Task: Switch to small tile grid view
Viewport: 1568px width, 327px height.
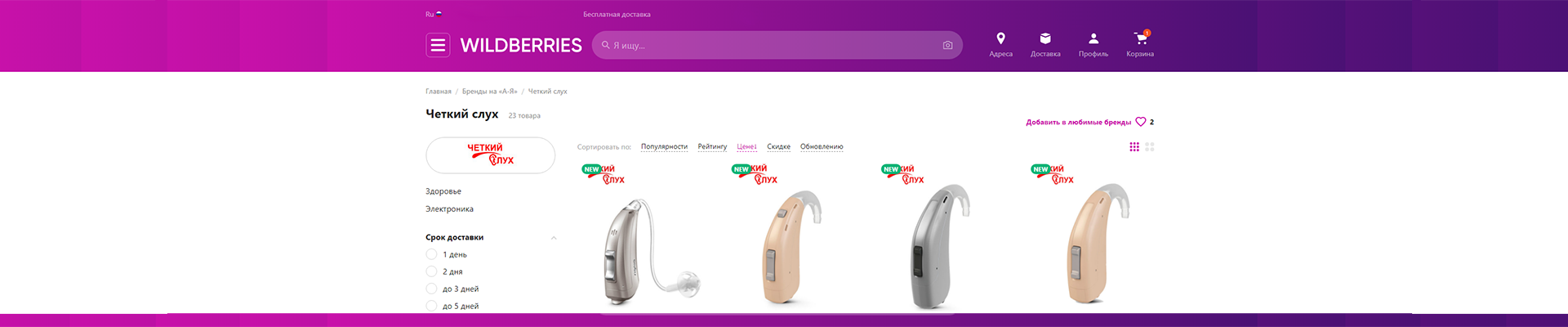Action: (x=1134, y=147)
